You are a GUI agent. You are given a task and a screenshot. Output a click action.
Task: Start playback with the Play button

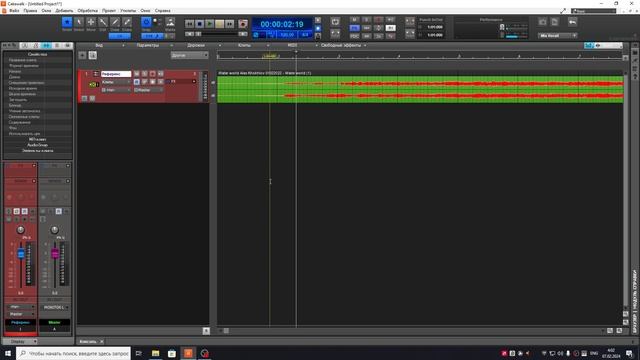point(209,24)
